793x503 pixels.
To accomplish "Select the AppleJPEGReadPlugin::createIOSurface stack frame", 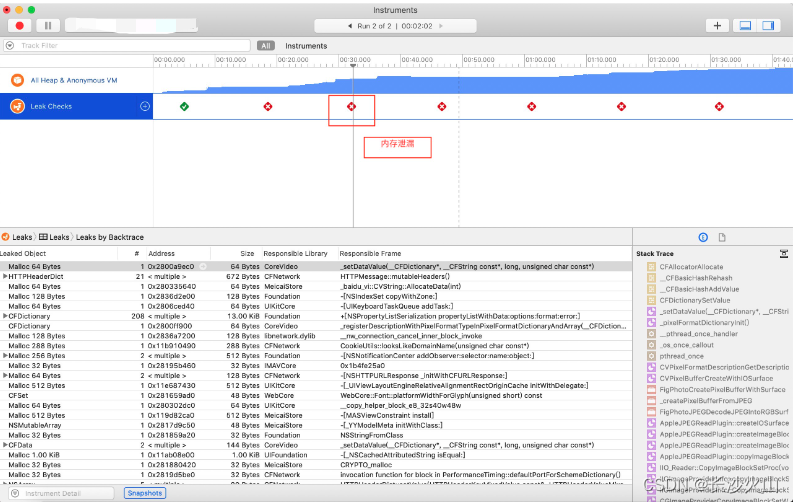I will point(724,423).
